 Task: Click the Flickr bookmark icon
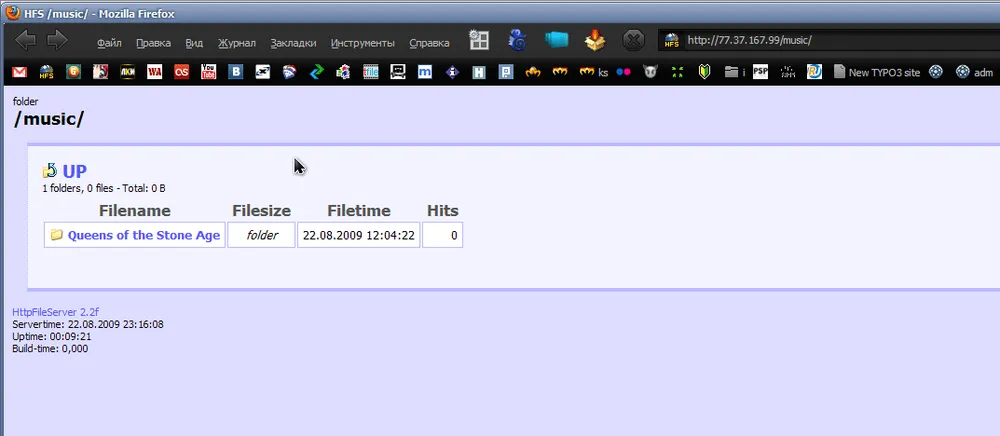click(x=624, y=72)
